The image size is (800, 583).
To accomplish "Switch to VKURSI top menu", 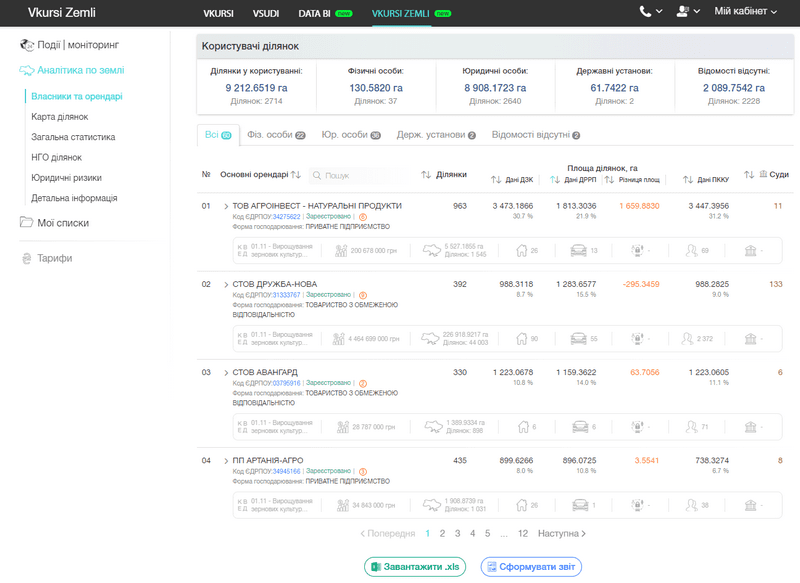I will click(x=218, y=13).
